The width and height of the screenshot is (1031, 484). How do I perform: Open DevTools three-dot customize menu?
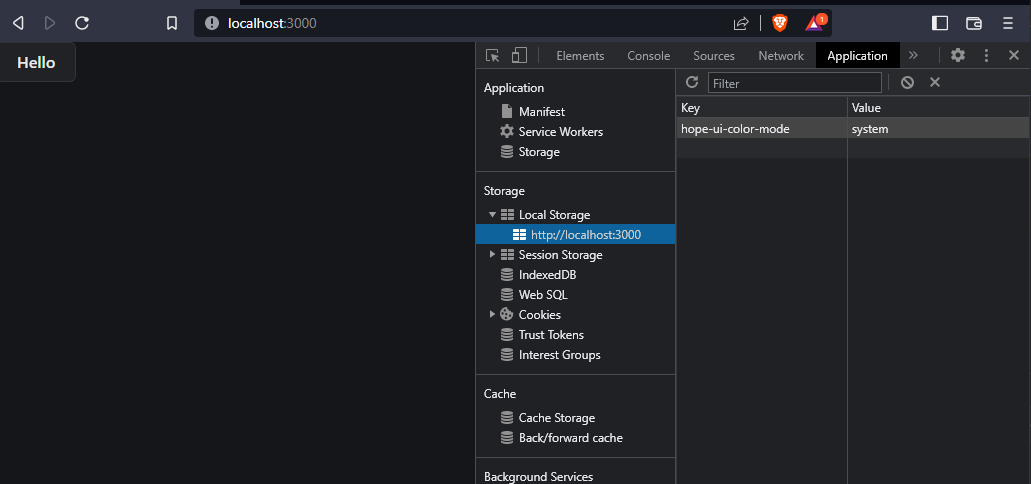[986, 56]
